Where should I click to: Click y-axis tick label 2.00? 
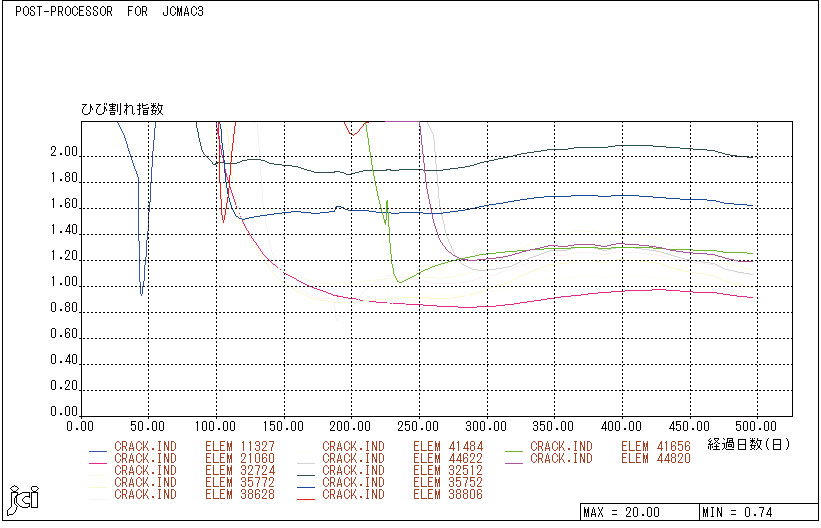tap(64, 152)
